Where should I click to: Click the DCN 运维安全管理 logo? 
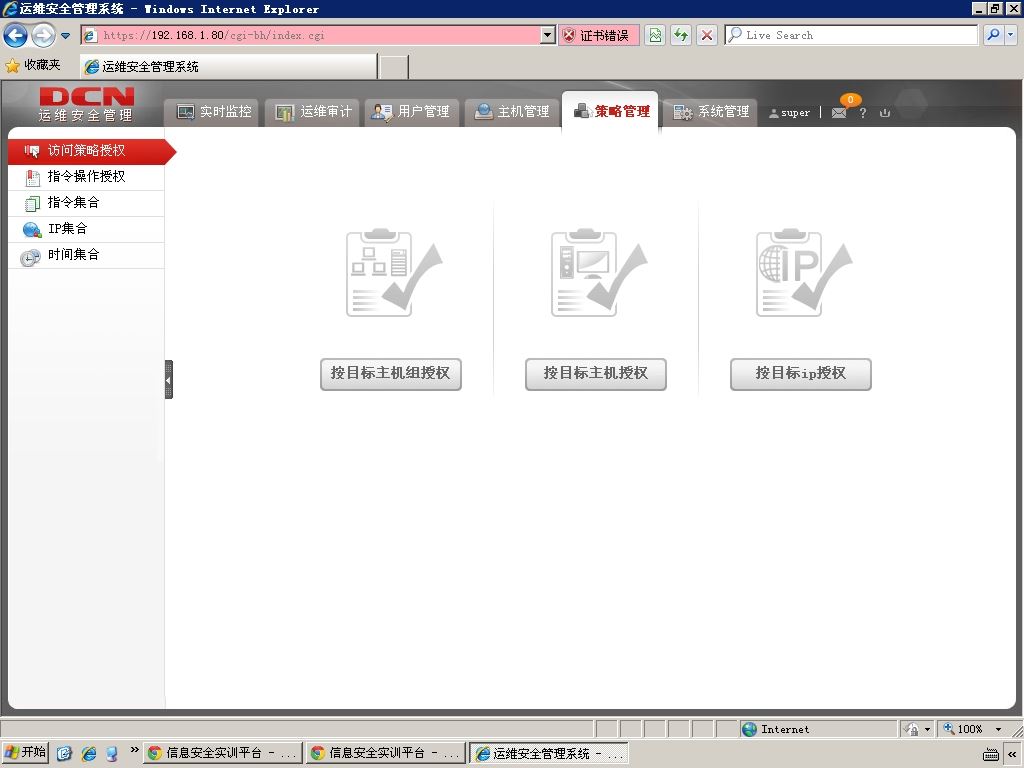86,104
